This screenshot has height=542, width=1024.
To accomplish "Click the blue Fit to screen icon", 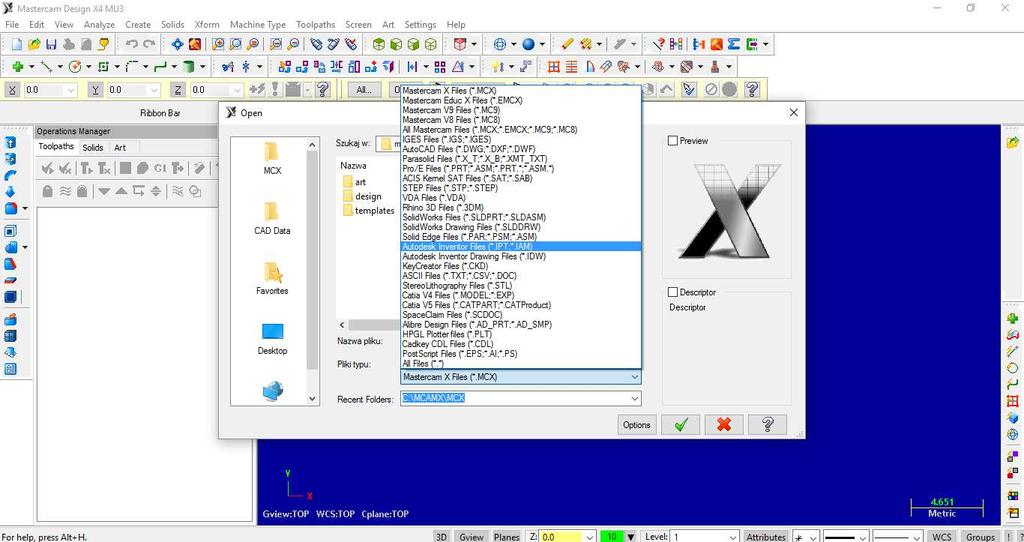I will [177, 44].
